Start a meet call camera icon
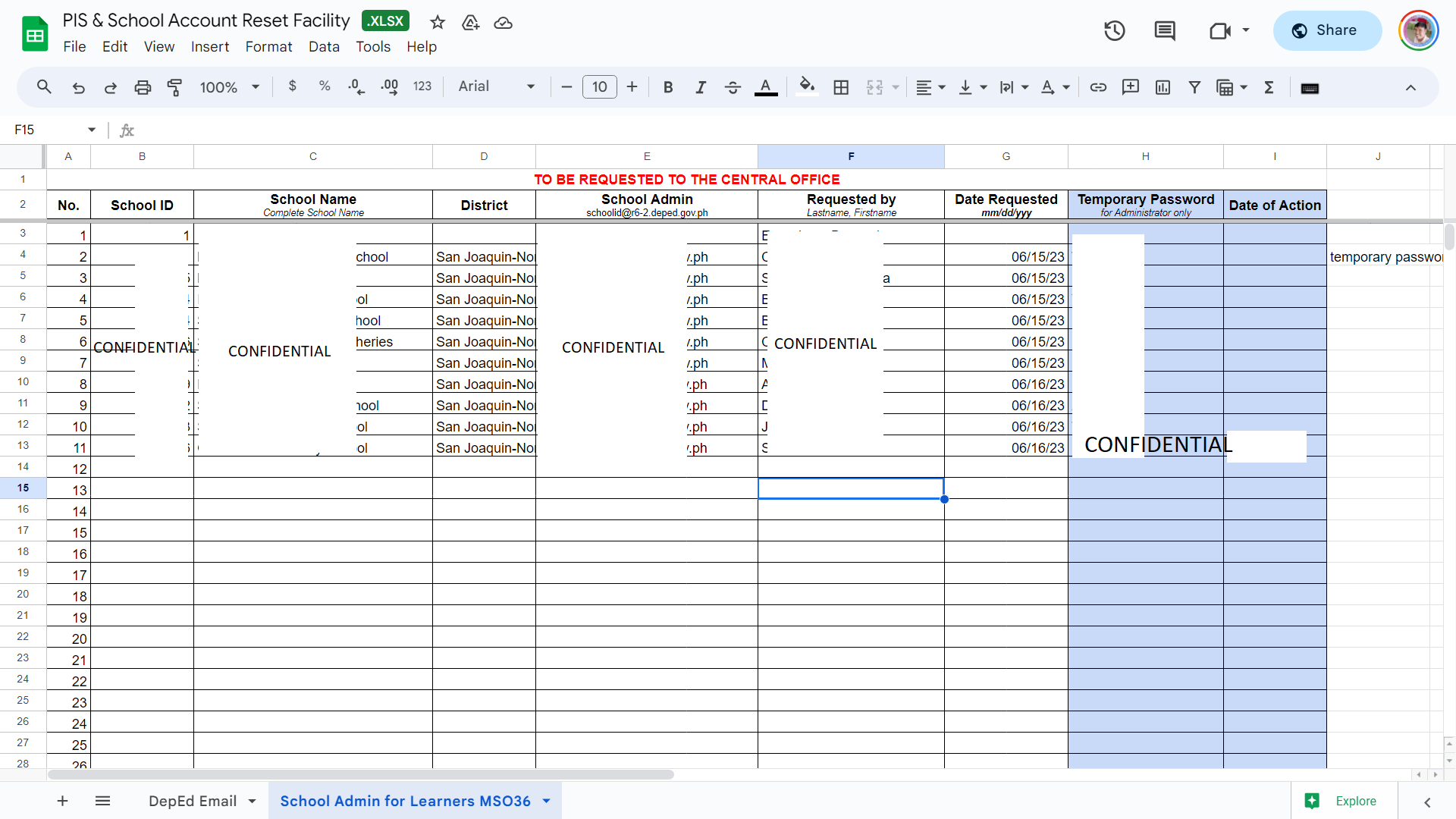 1219,30
